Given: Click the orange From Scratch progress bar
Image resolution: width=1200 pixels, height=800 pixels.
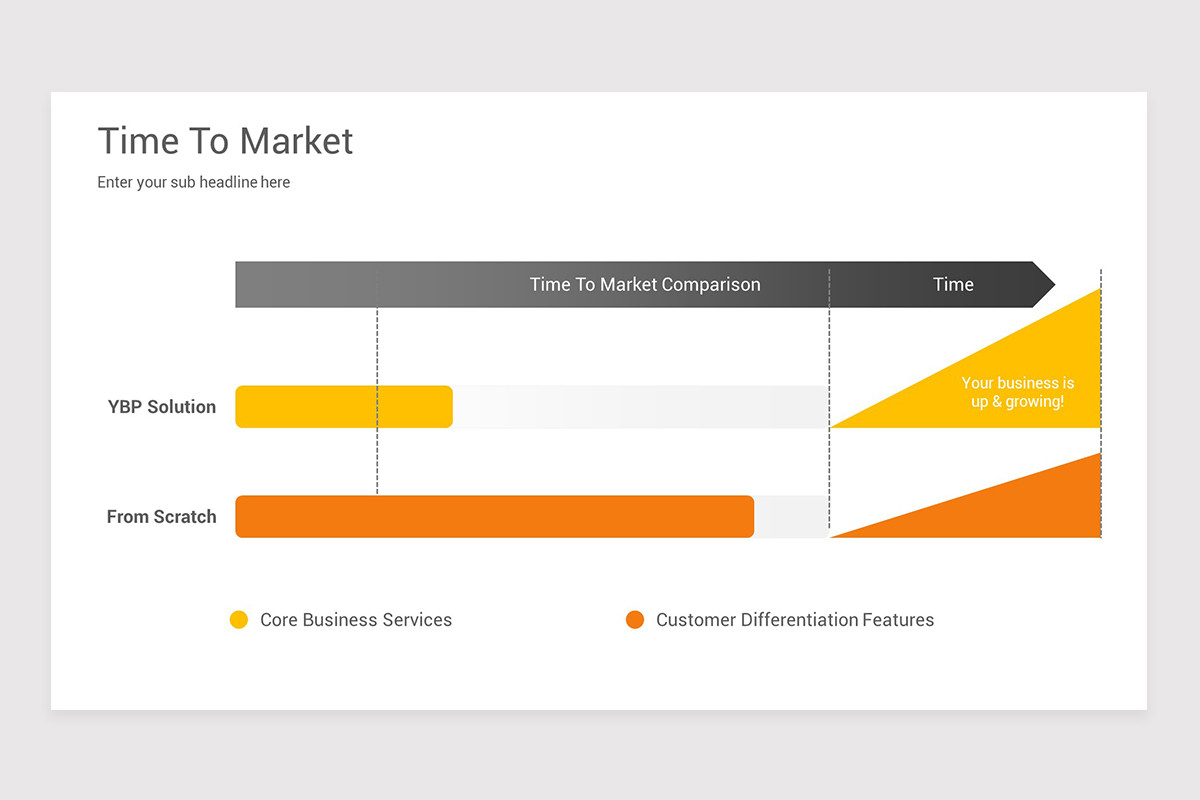Looking at the screenshot, I should click(495, 517).
